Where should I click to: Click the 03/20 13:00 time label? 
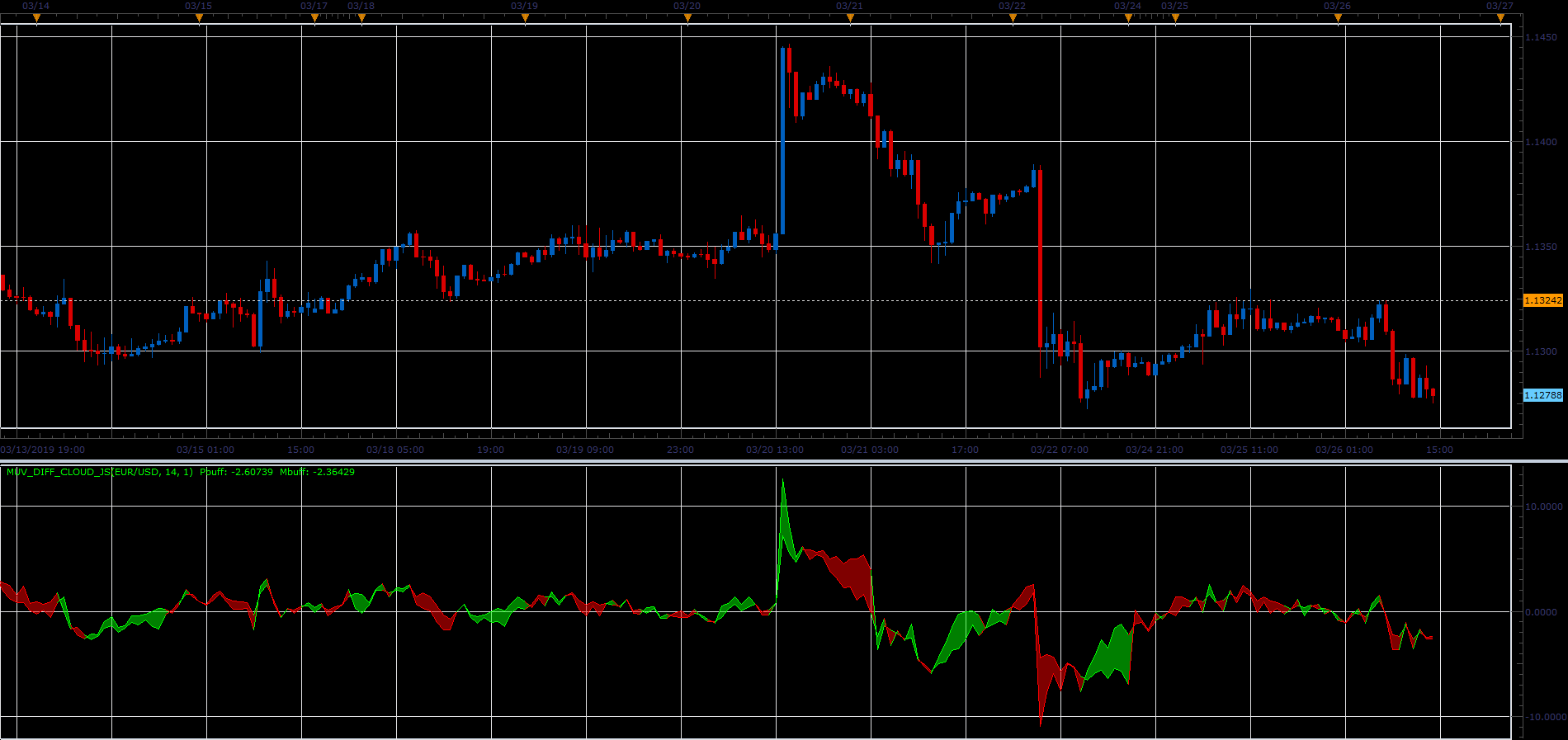(775, 450)
